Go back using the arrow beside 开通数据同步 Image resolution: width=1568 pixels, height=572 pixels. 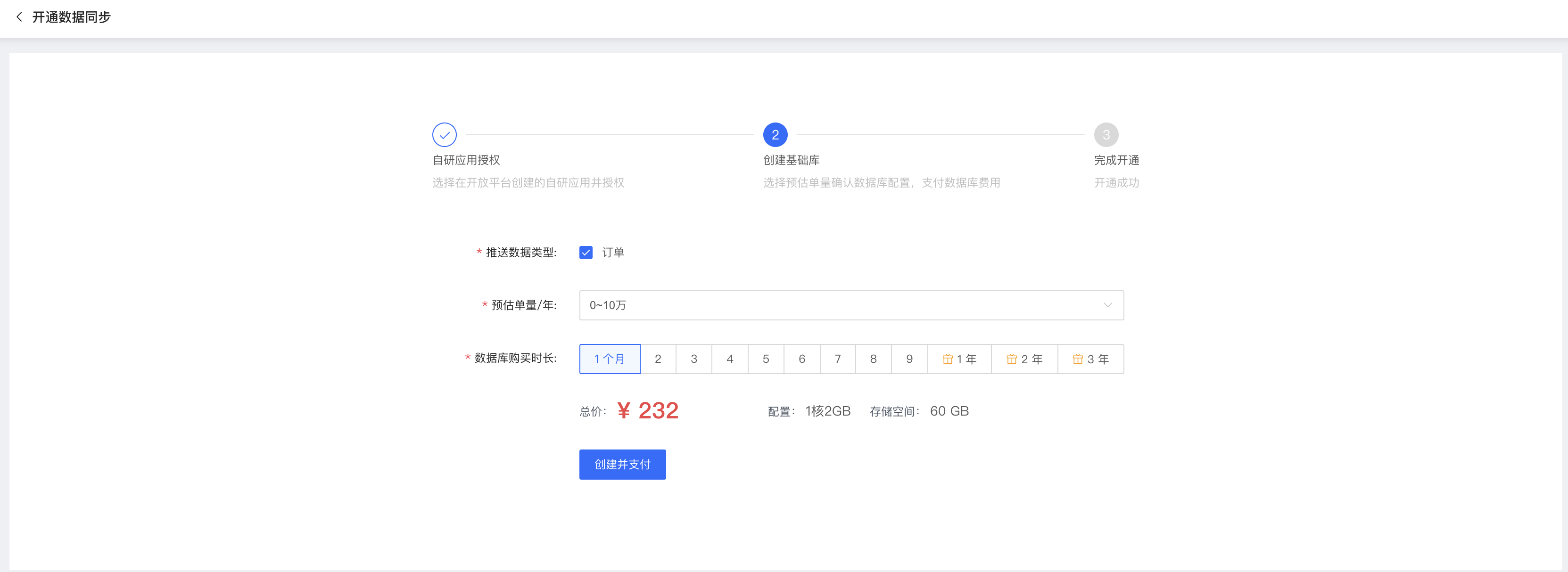[x=19, y=17]
